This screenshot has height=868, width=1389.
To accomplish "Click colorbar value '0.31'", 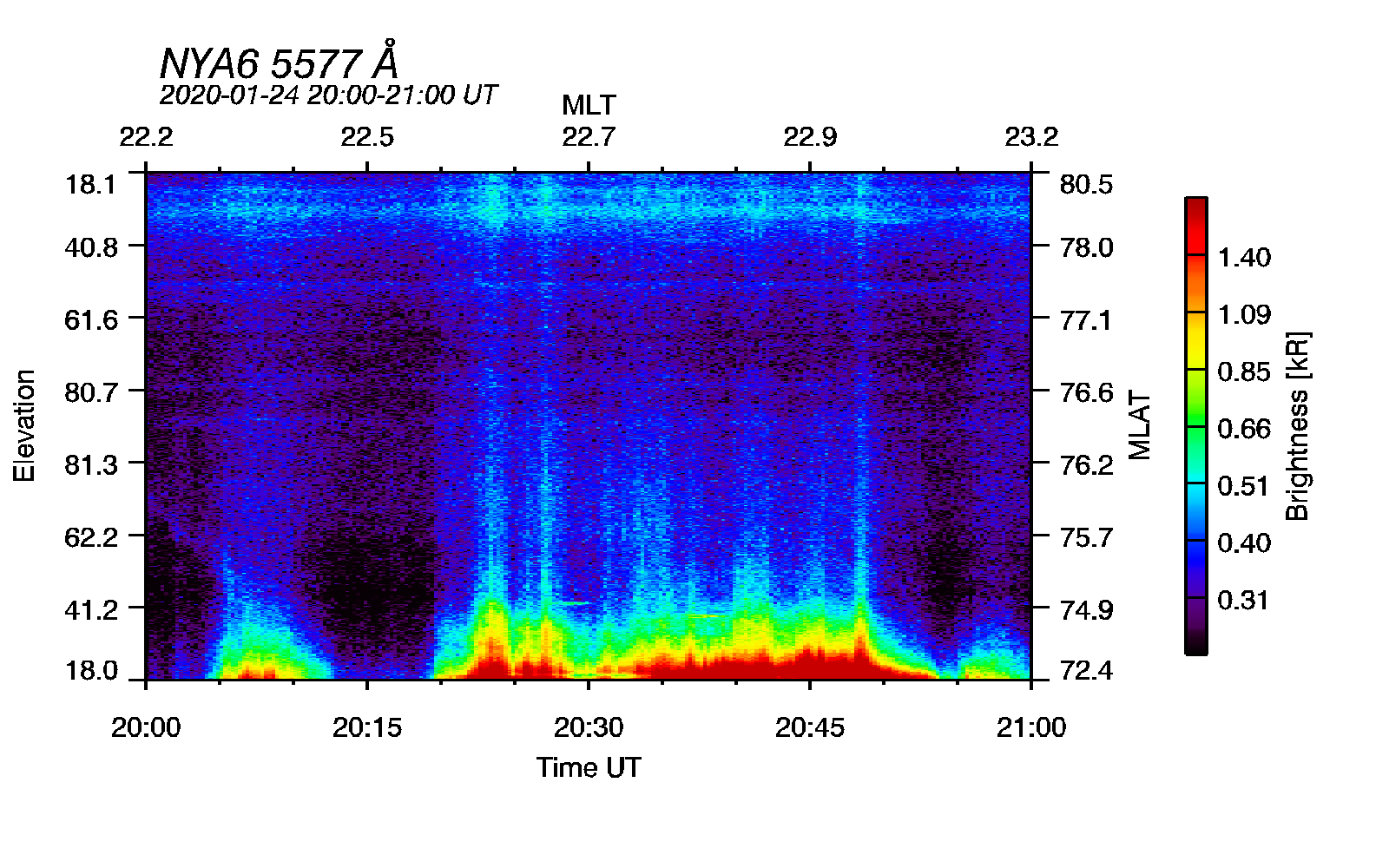I will (x=1244, y=600).
